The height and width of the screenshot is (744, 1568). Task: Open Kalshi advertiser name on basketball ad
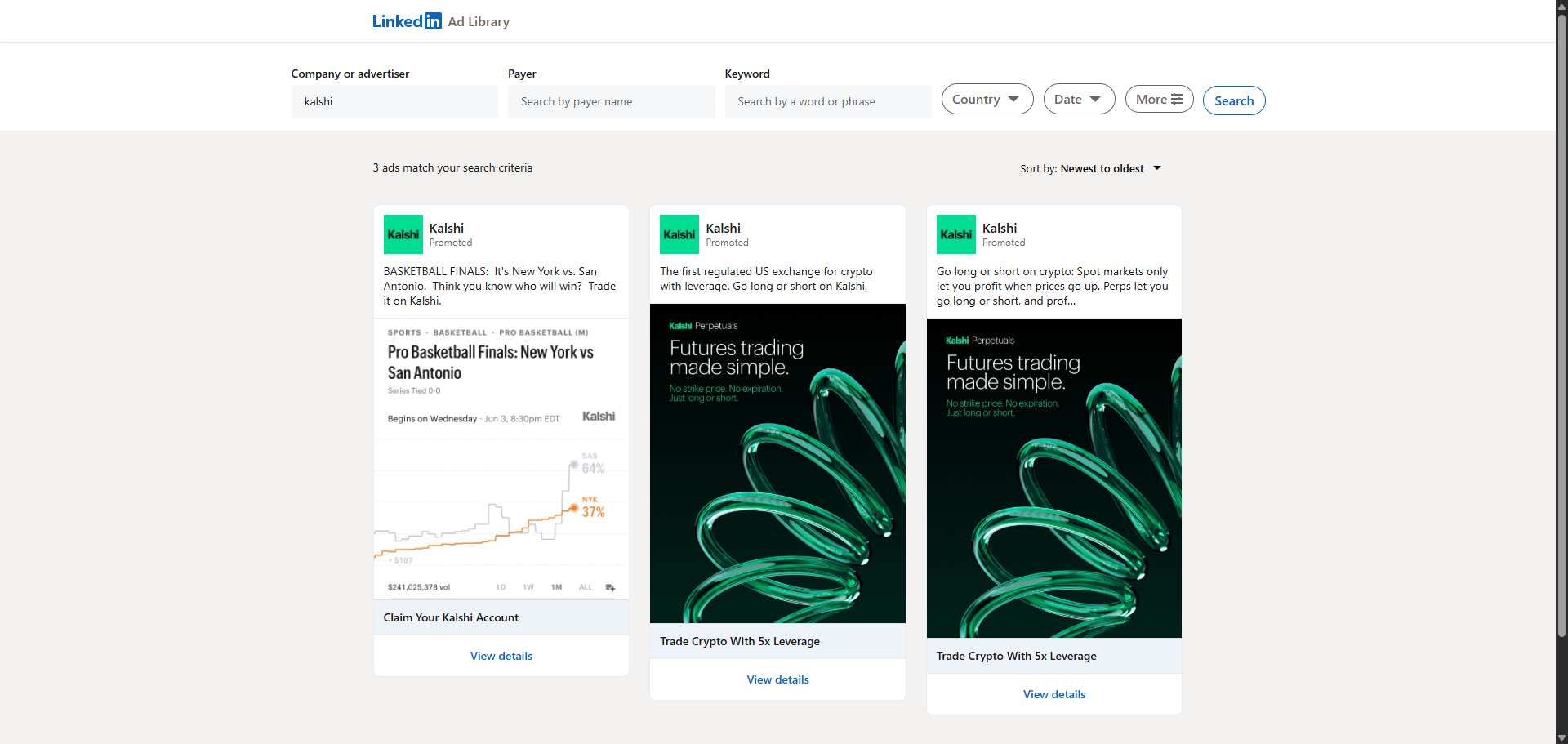(447, 228)
